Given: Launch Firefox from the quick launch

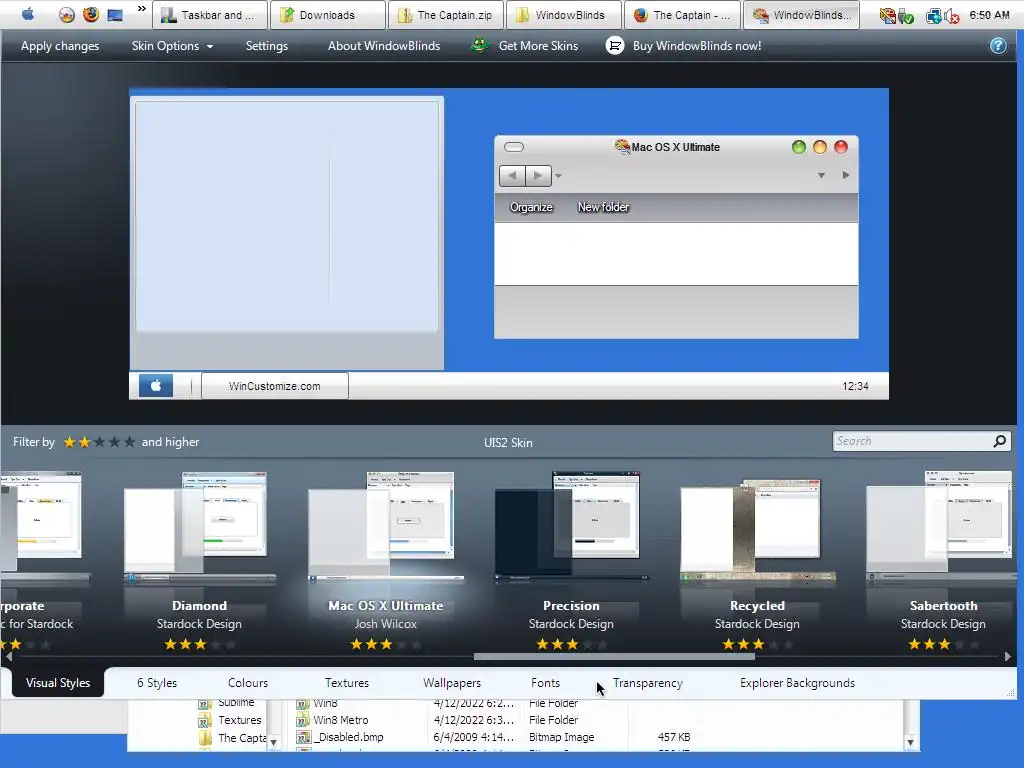Looking at the screenshot, I should point(91,14).
